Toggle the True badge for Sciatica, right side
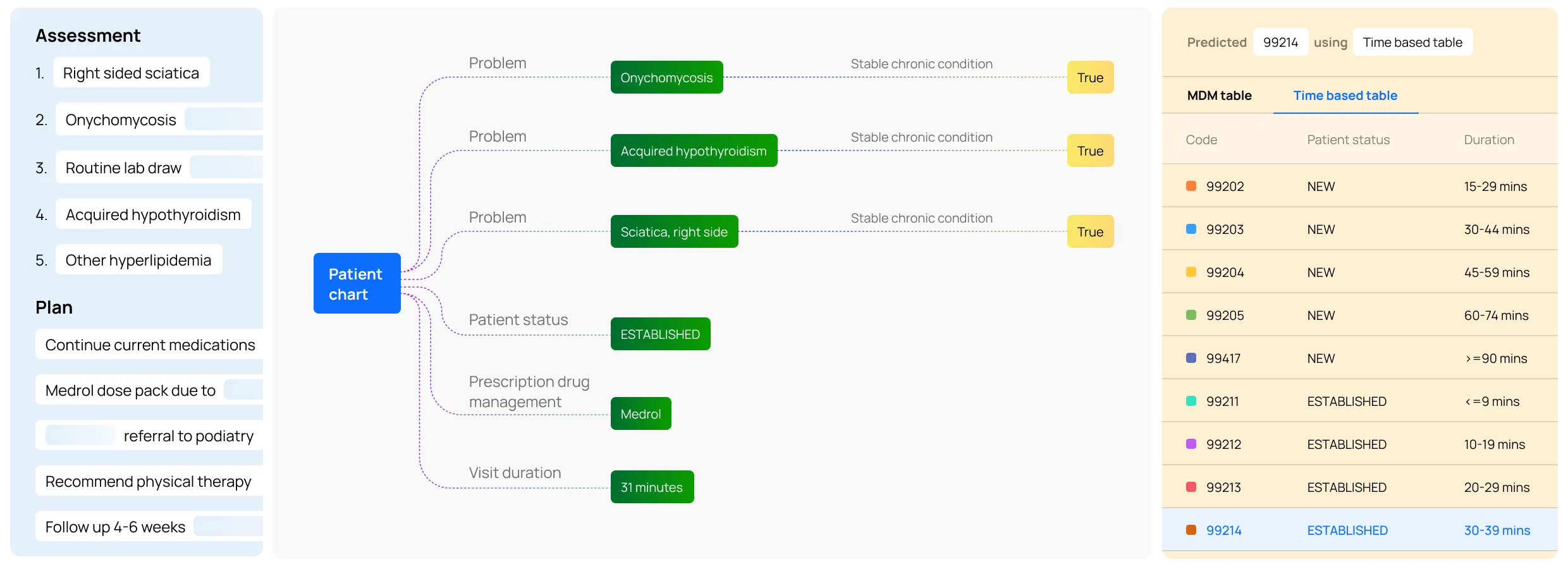The width and height of the screenshot is (1568, 569). tap(1090, 231)
